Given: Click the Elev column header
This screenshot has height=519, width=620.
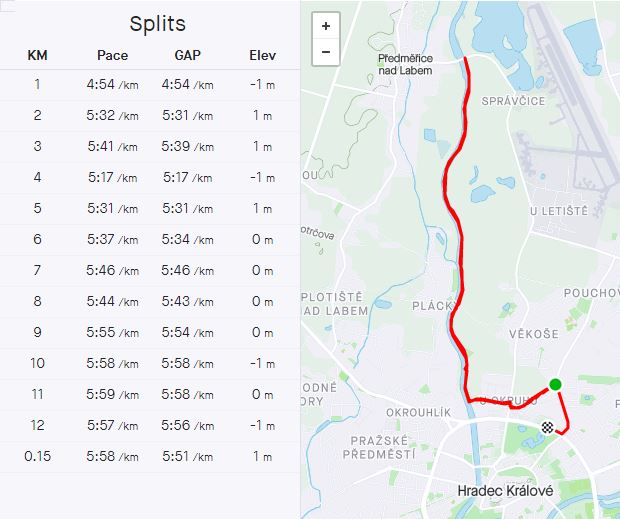Looking at the screenshot, I should click(263, 55).
